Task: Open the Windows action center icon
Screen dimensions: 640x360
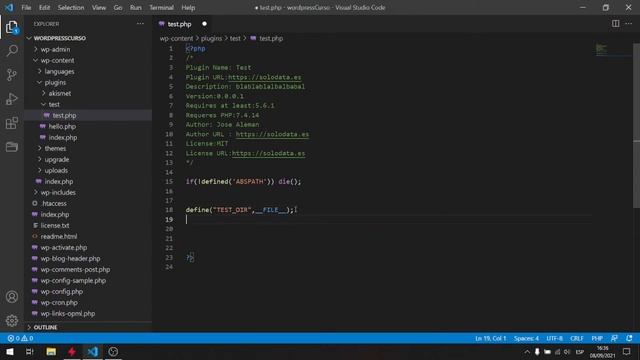Action: tap(627, 351)
